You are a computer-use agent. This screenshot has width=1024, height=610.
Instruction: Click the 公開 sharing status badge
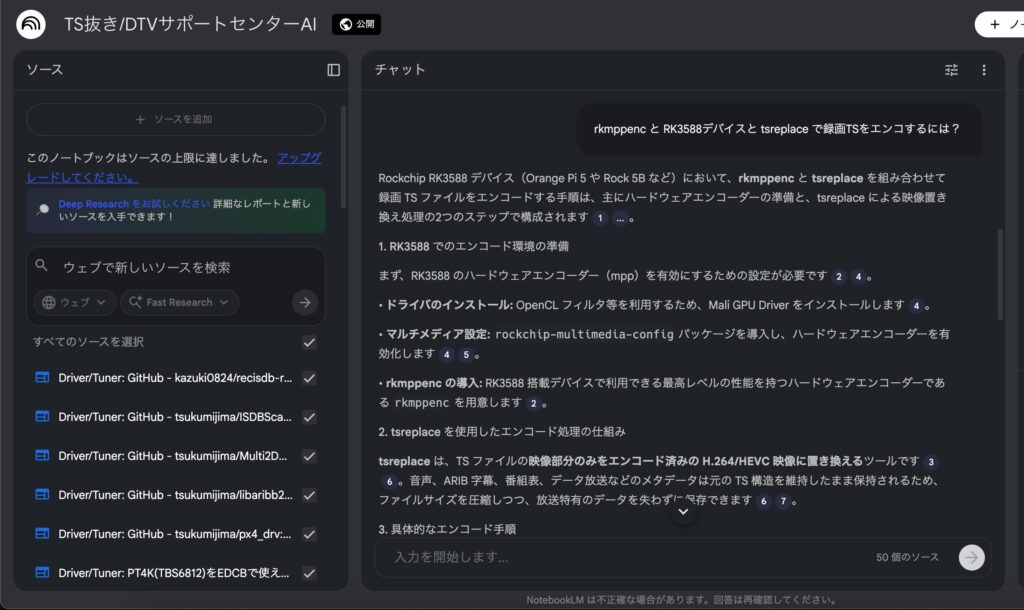(356, 24)
